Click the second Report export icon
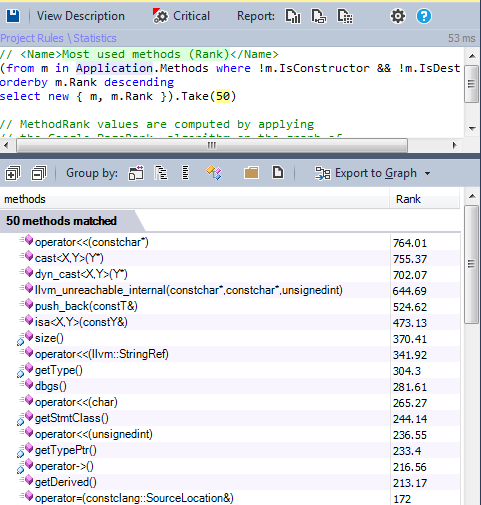 (x=319, y=16)
